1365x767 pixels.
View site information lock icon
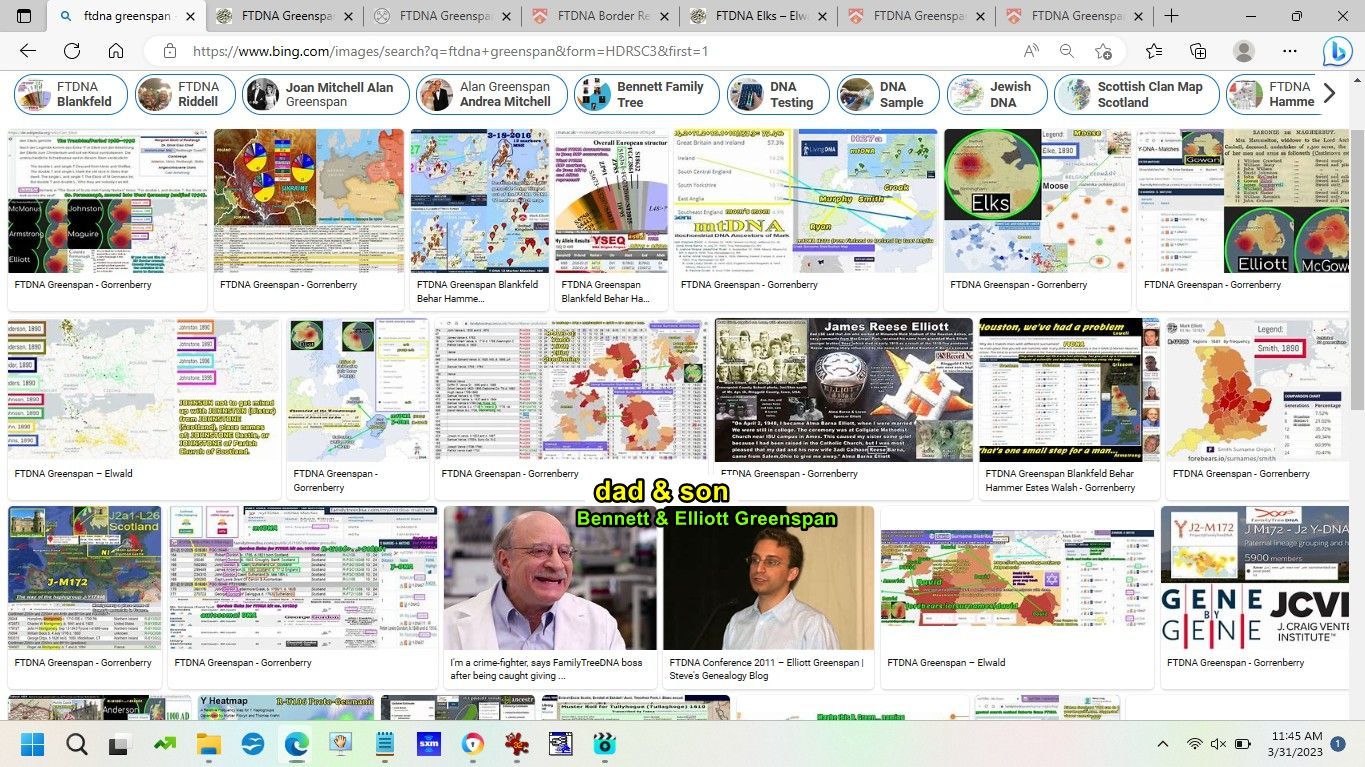point(170,51)
